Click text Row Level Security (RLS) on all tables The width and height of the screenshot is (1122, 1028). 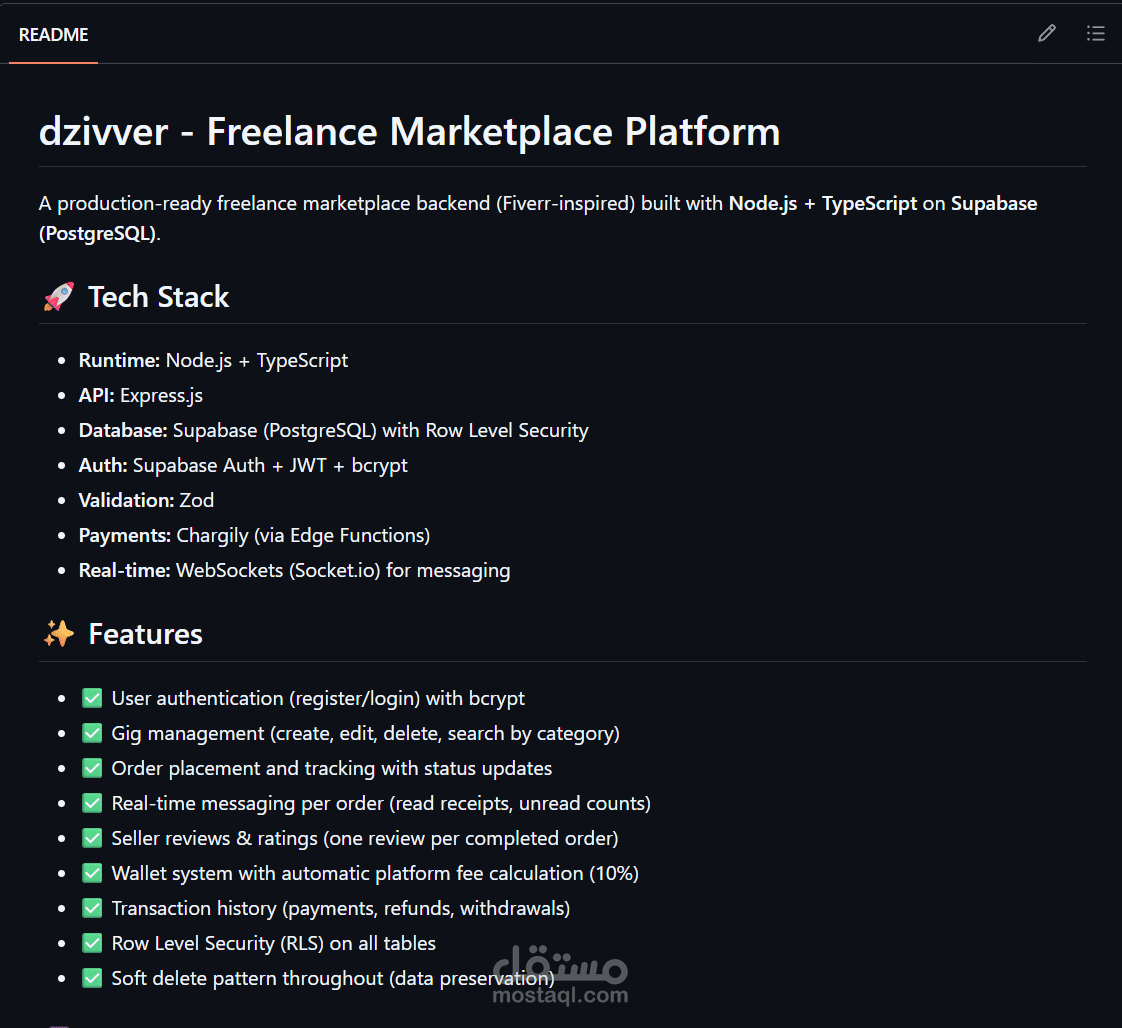tap(273, 944)
